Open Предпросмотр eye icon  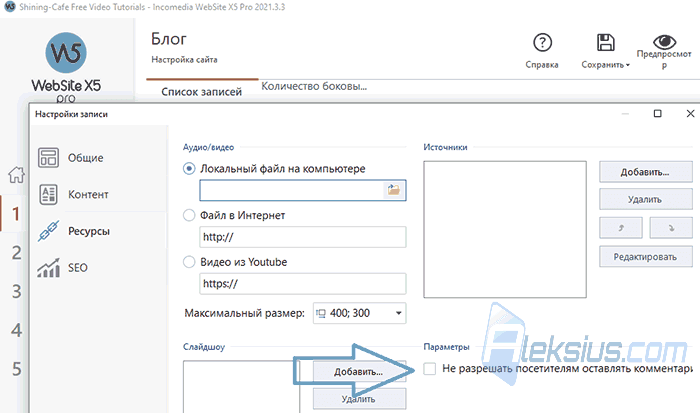click(664, 42)
